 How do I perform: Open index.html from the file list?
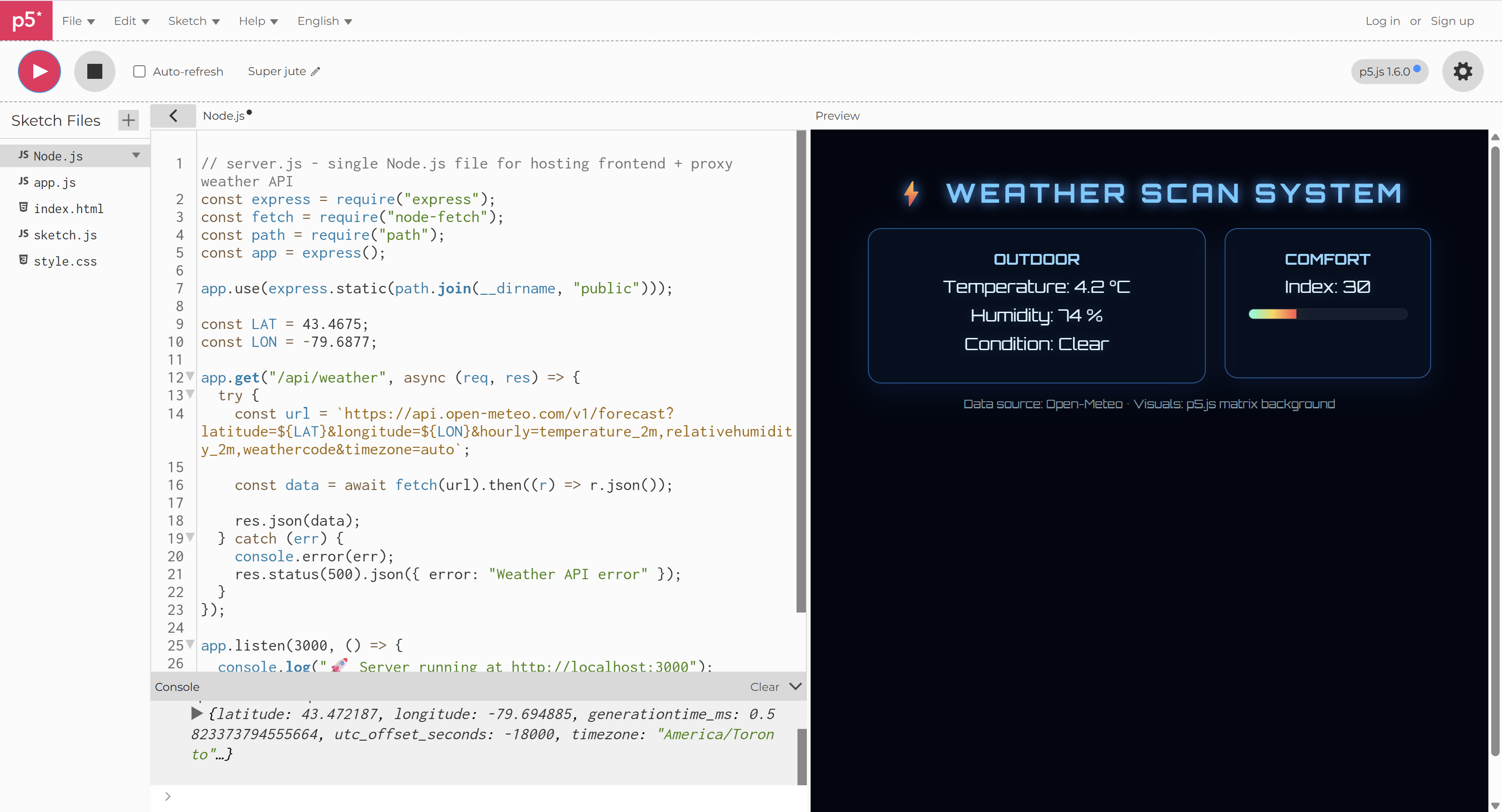point(69,208)
